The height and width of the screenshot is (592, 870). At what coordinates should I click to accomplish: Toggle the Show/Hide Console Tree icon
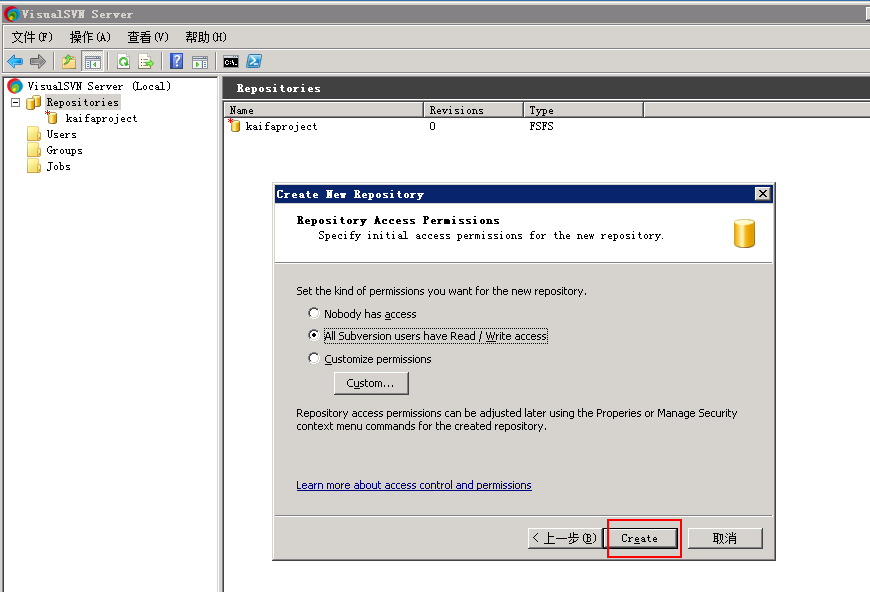[x=93, y=61]
